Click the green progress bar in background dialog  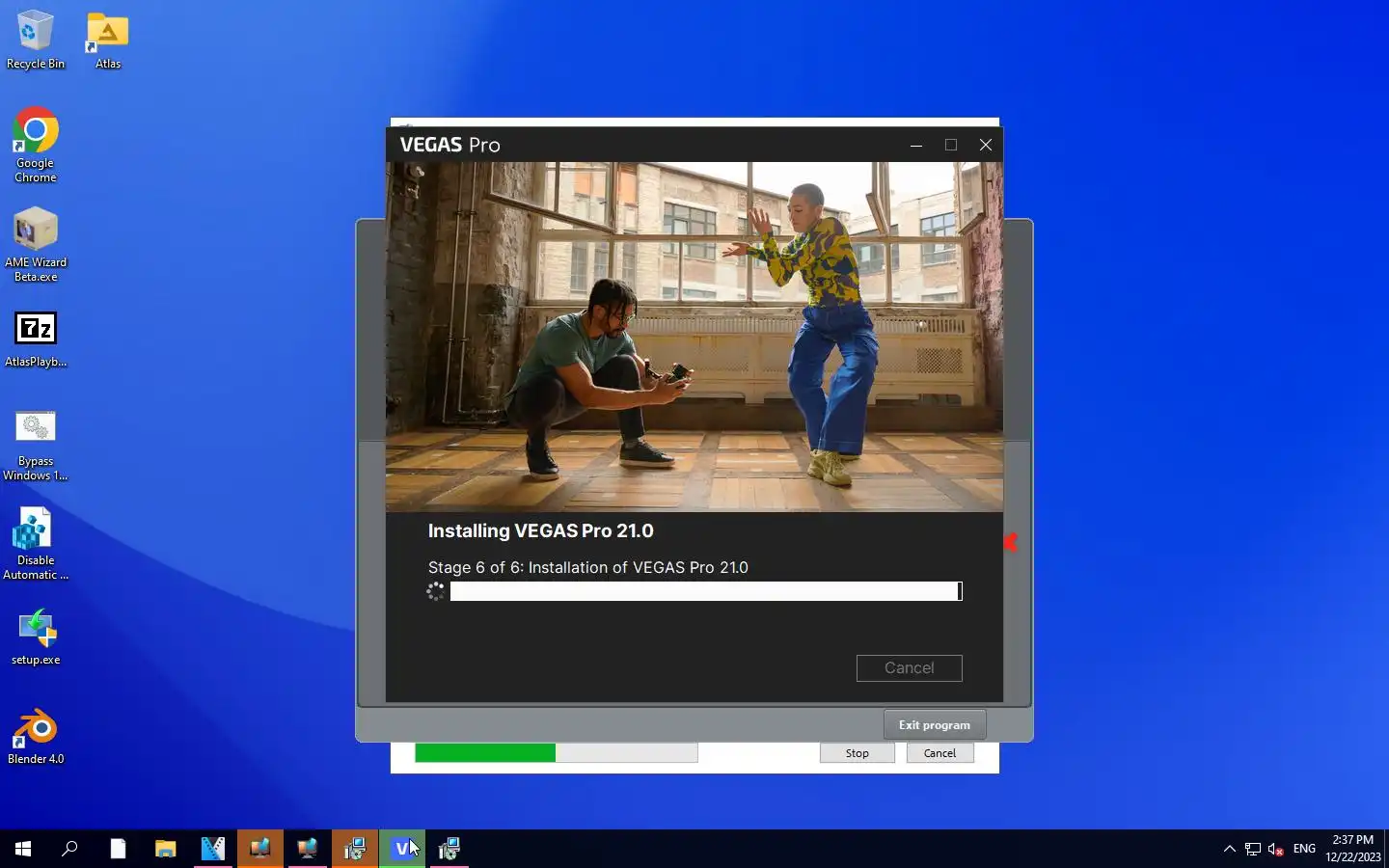click(557, 753)
